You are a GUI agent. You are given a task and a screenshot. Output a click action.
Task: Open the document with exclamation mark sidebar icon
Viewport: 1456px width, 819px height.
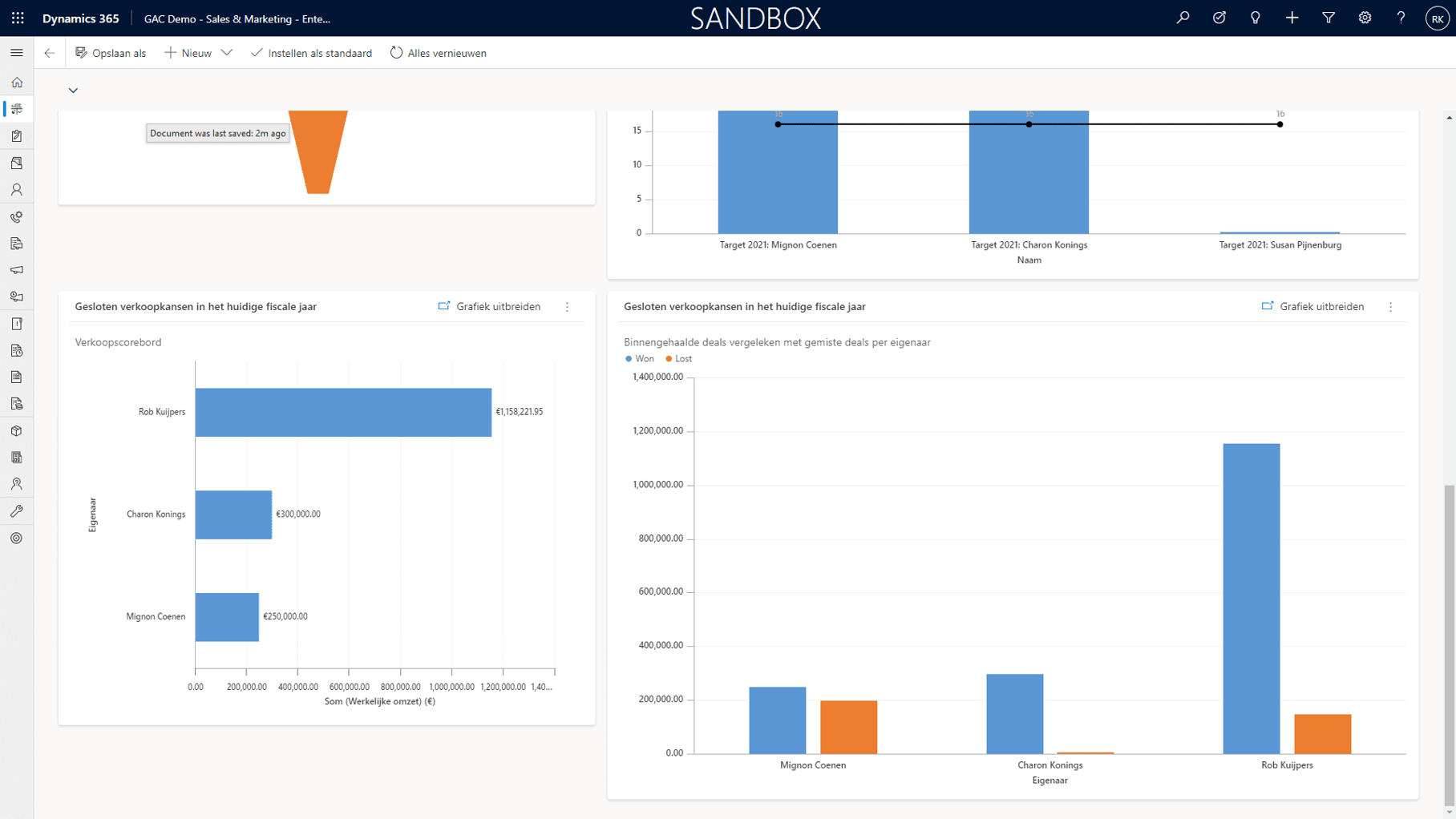pyautogui.click(x=17, y=324)
